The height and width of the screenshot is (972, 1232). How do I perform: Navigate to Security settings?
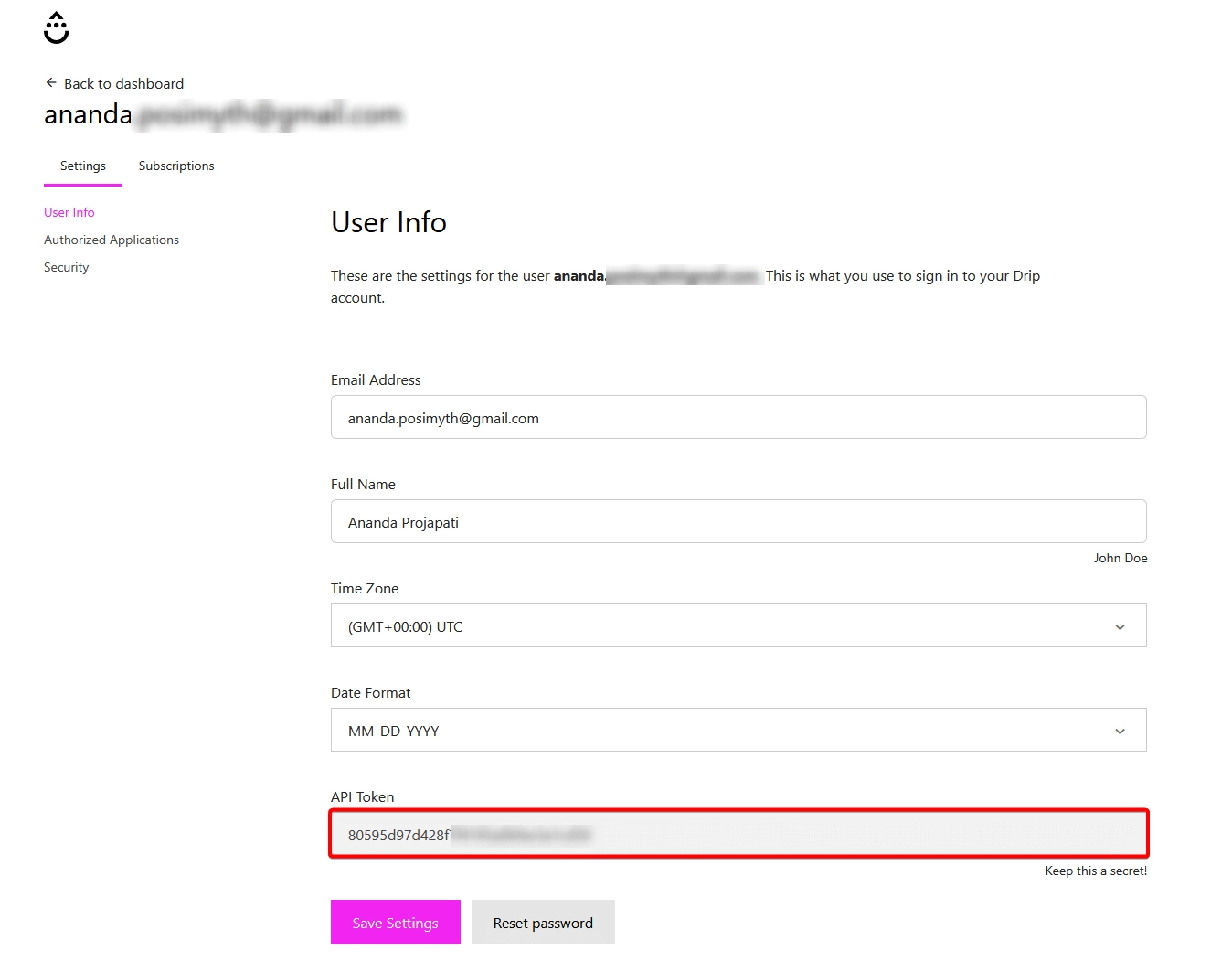click(66, 267)
